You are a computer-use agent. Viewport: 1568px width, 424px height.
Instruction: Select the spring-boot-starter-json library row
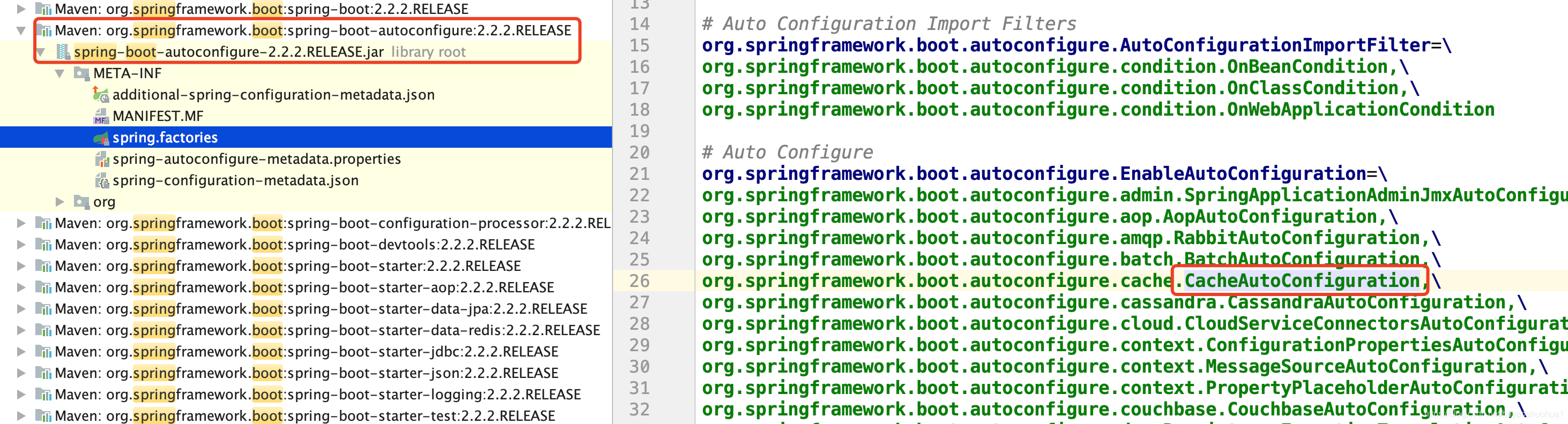click(x=306, y=373)
